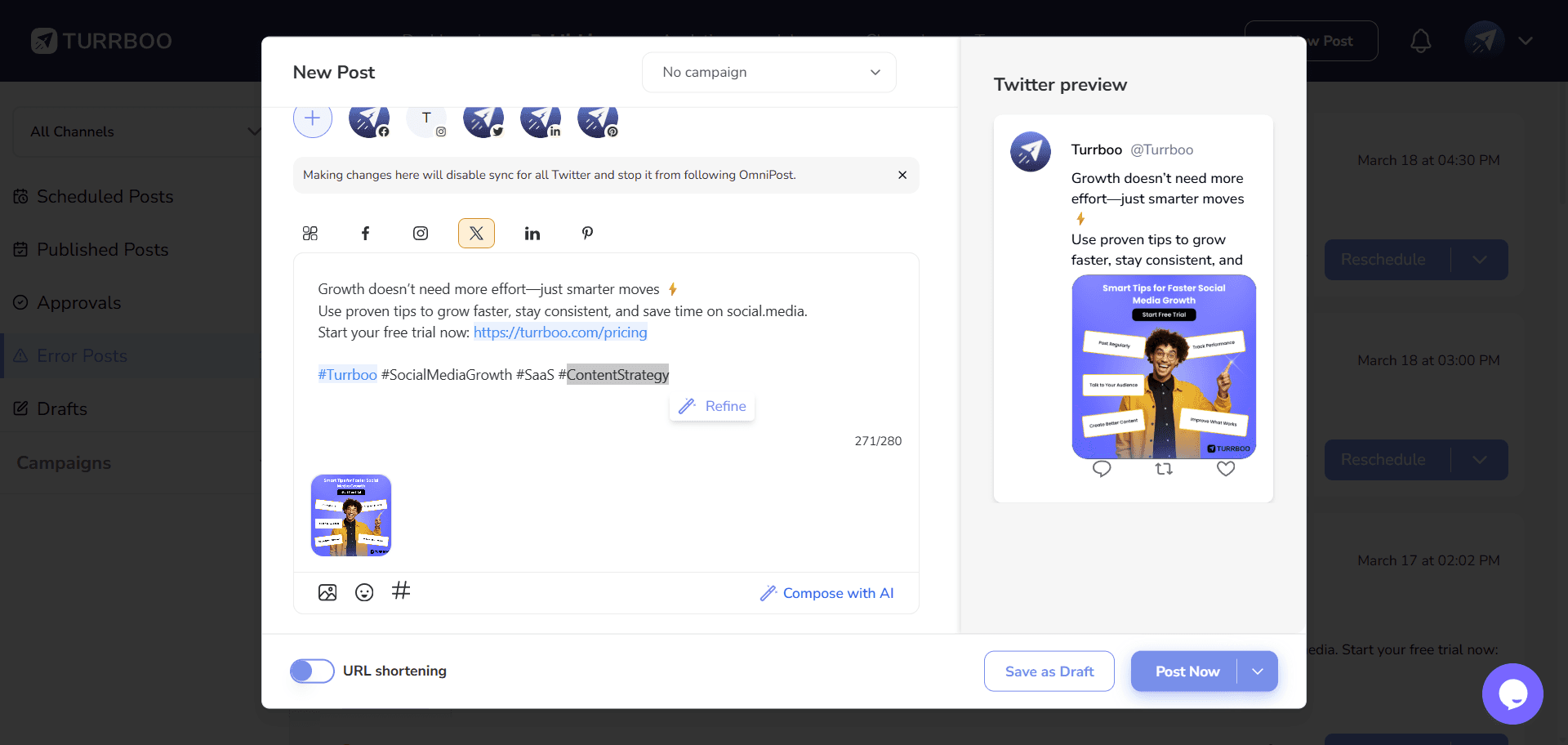Select the Instagram platform icon

click(x=421, y=233)
